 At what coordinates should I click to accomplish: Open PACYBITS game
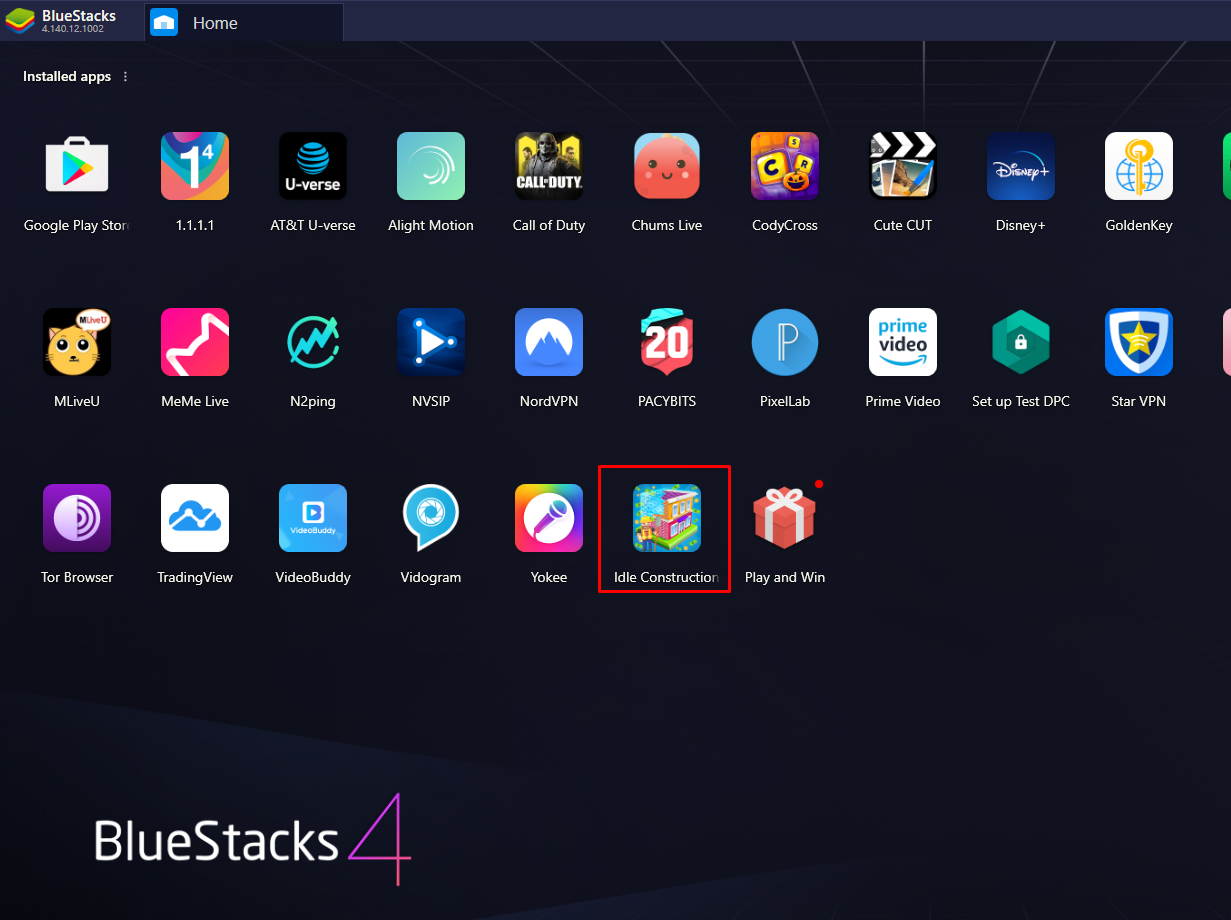click(667, 342)
